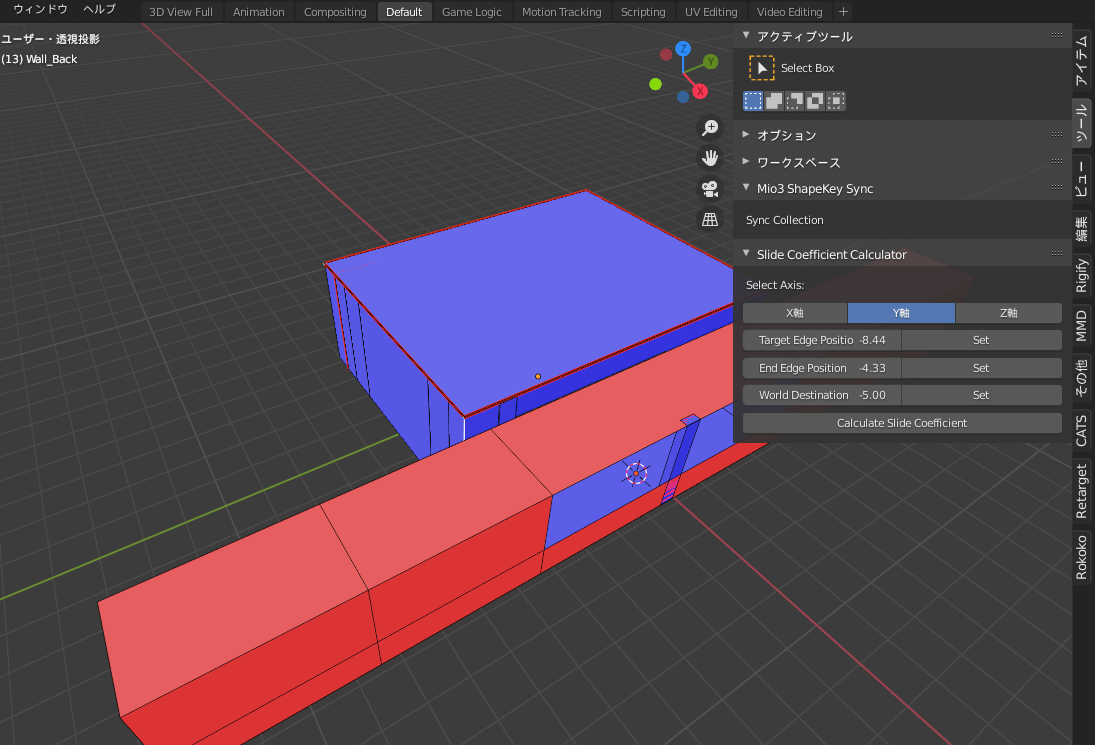The width and height of the screenshot is (1095, 745).
Task: Open the アイテム sidebar tab
Action: pos(1082,61)
